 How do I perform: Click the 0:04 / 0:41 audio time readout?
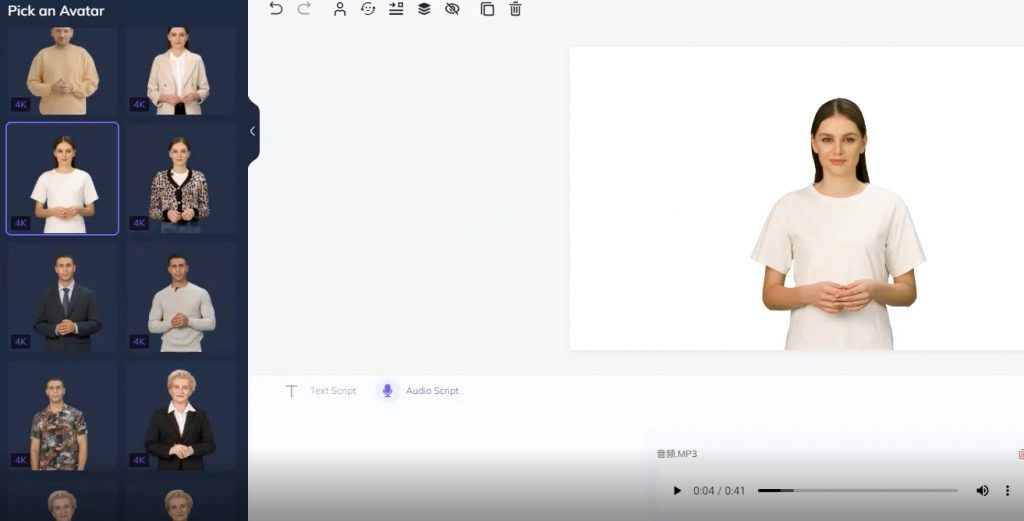(x=719, y=491)
